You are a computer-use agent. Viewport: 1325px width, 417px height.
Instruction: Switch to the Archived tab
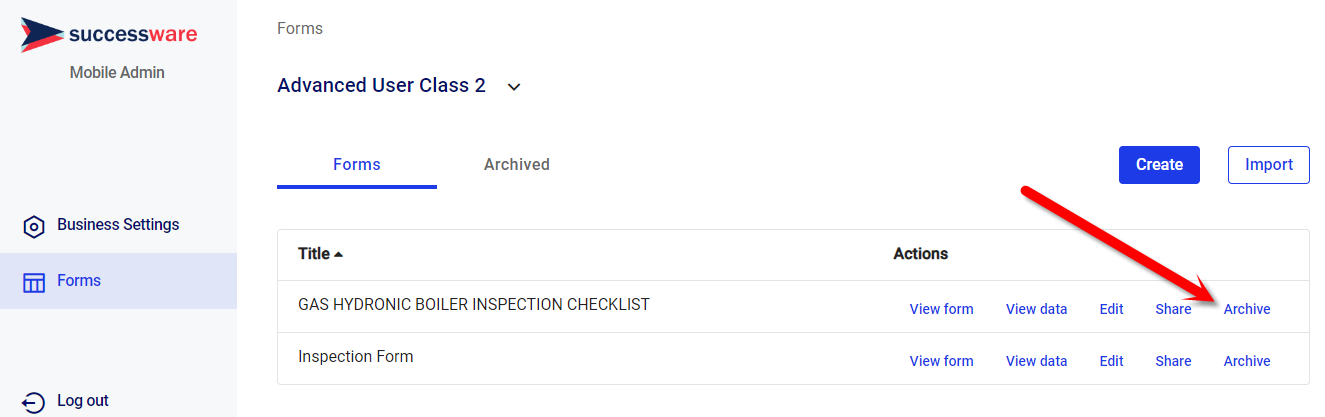[x=516, y=164]
